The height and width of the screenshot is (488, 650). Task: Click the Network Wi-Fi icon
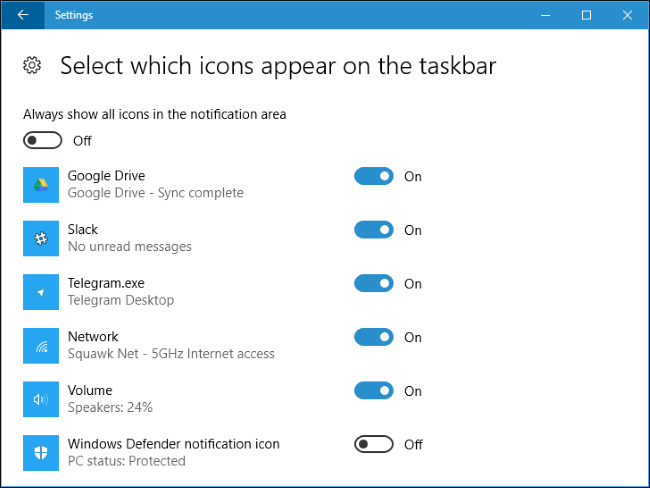[41, 345]
